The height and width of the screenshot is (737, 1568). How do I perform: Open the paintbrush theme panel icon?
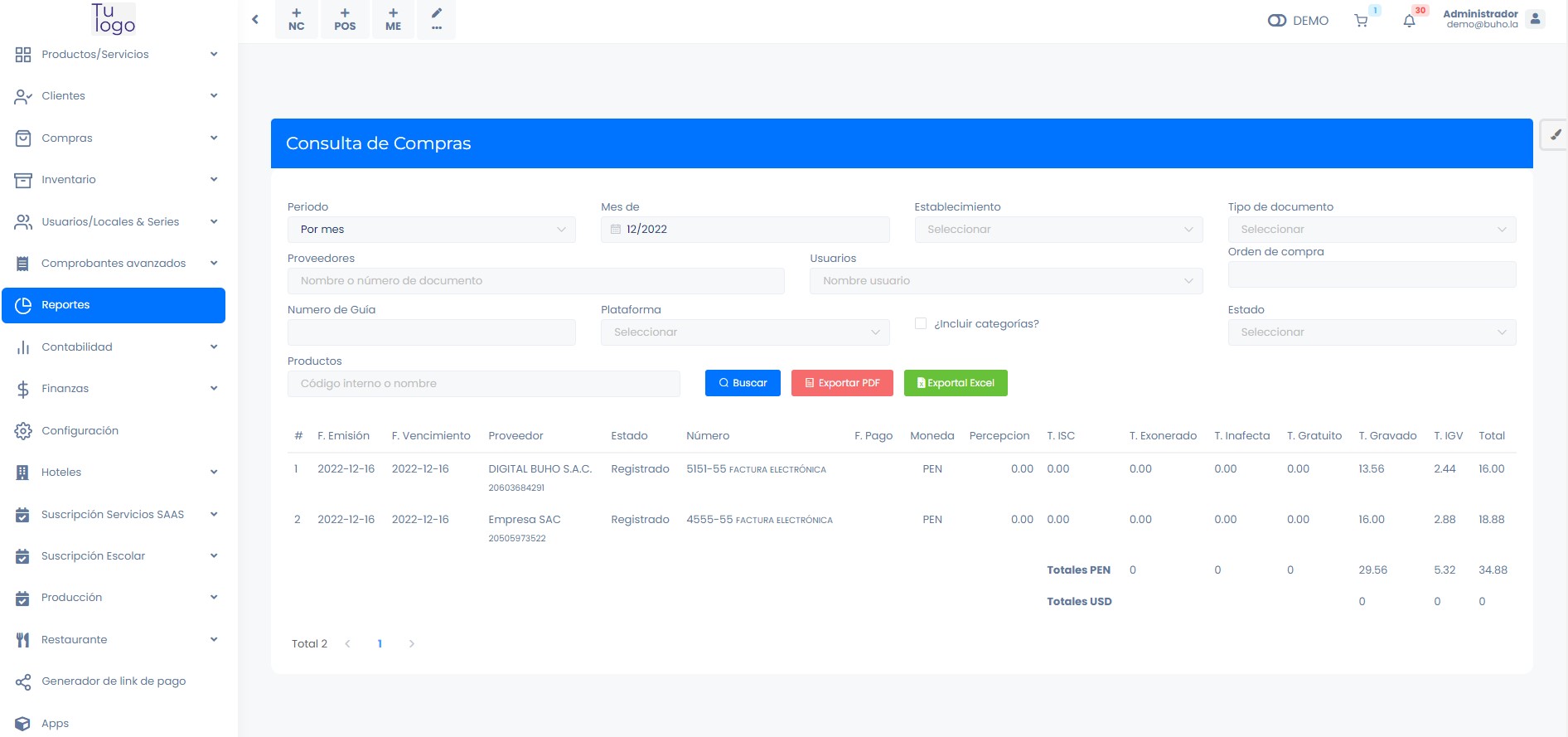point(1555,134)
